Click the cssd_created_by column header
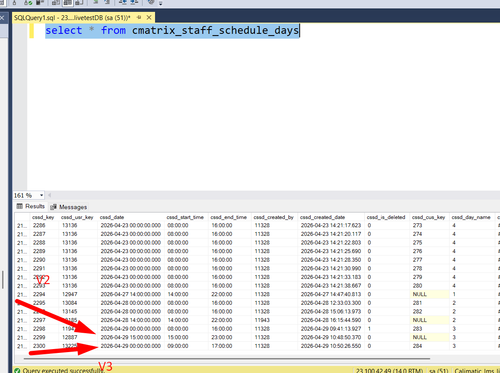Screen dimensions: 500x373 [x=273, y=217]
